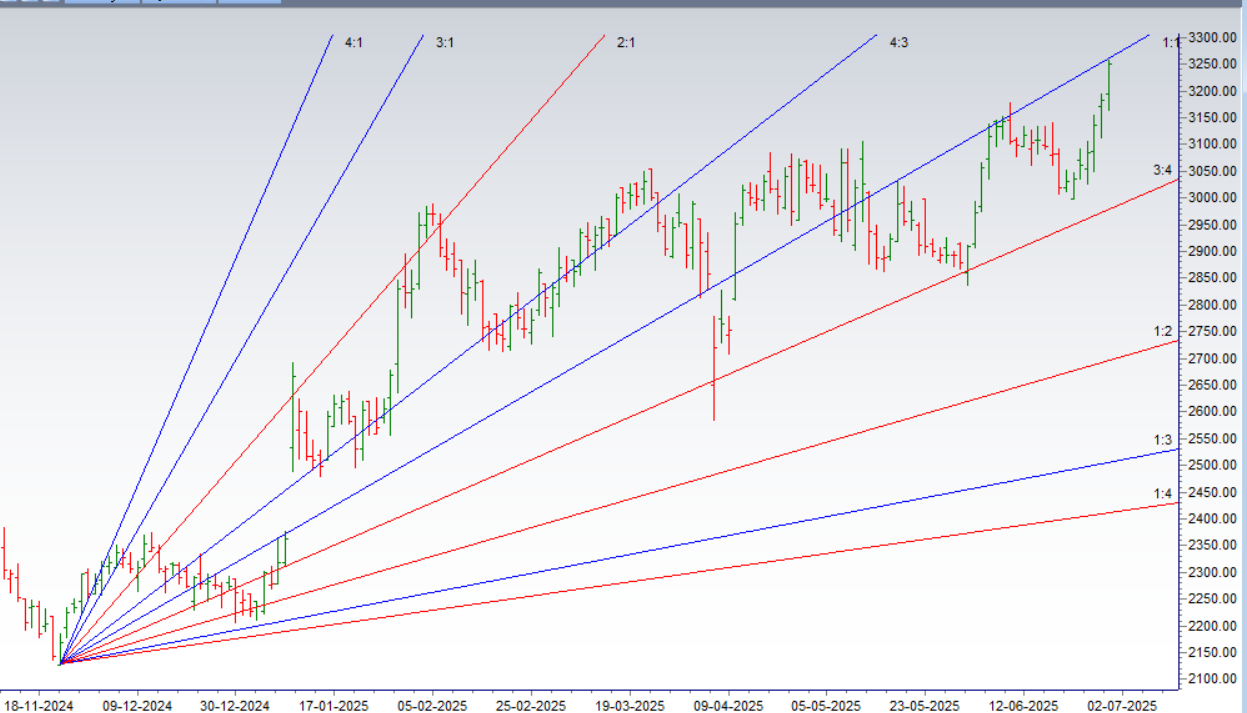
Task: Select the 4:3 Gann fan line label
Action: (897, 43)
